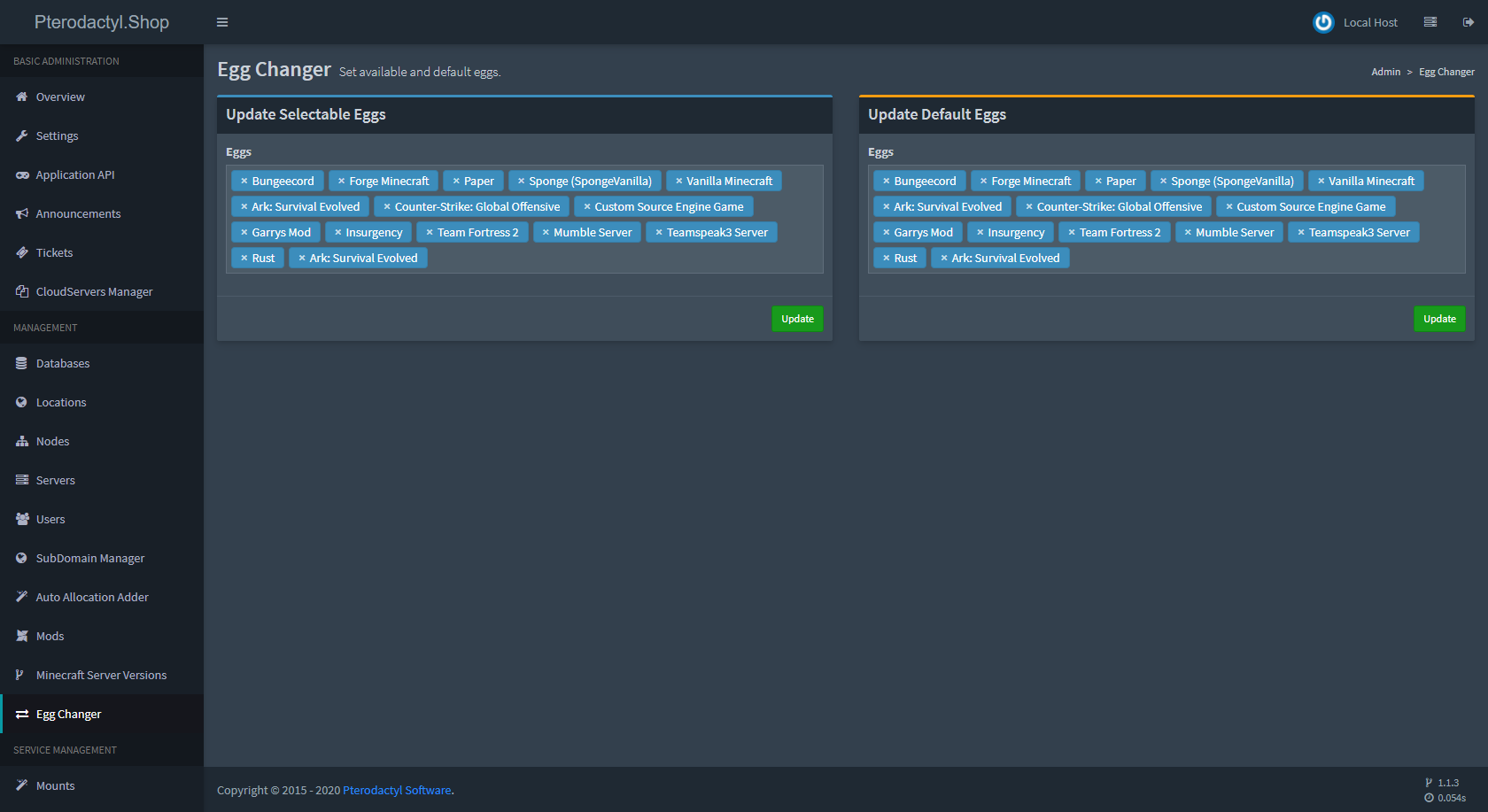The width and height of the screenshot is (1488, 812).
Task: Toggle the sidebar hamburger menu
Action: pos(222,22)
